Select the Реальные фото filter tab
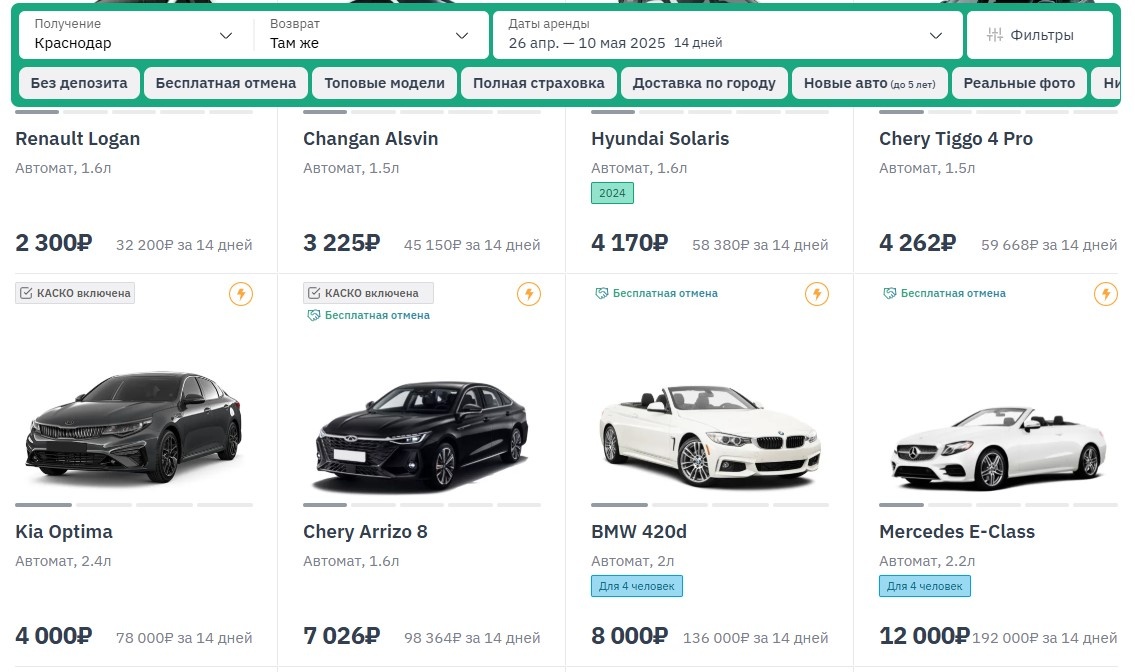 [1019, 83]
